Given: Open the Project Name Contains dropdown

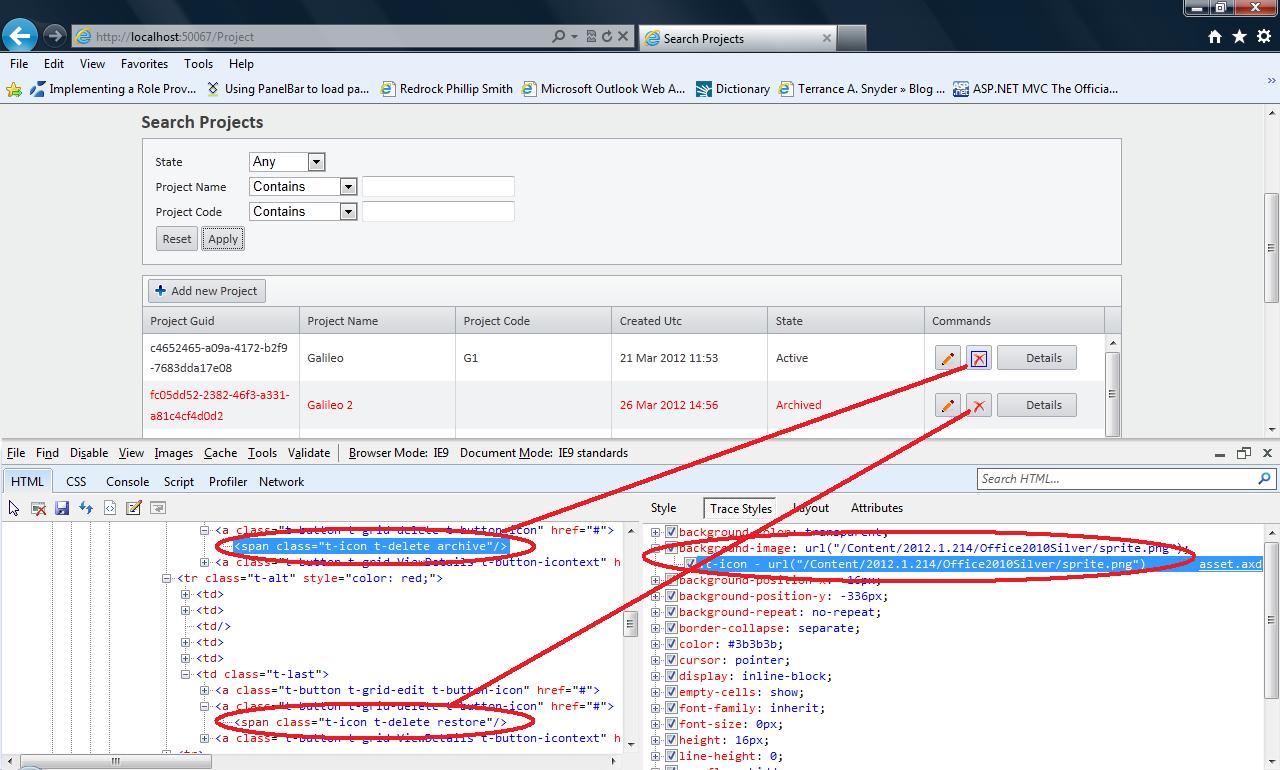Looking at the screenshot, I should pos(303,187).
